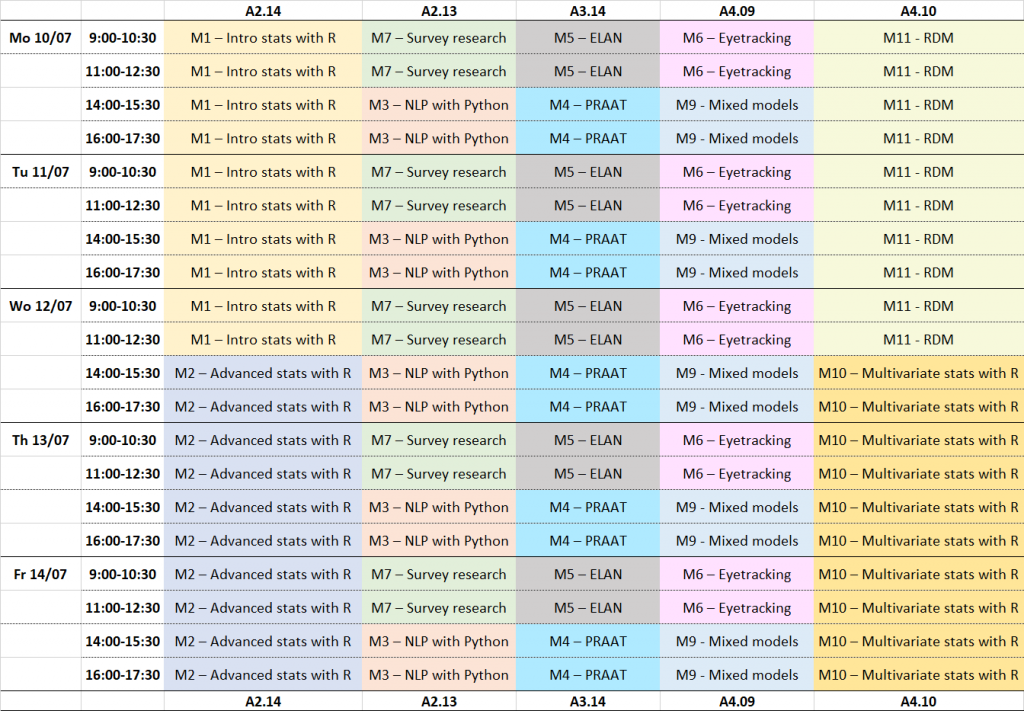1024x711 pixels.
Task: Click Tuesday 11:00-12:30 time slot cell
Action: [123, 205]
